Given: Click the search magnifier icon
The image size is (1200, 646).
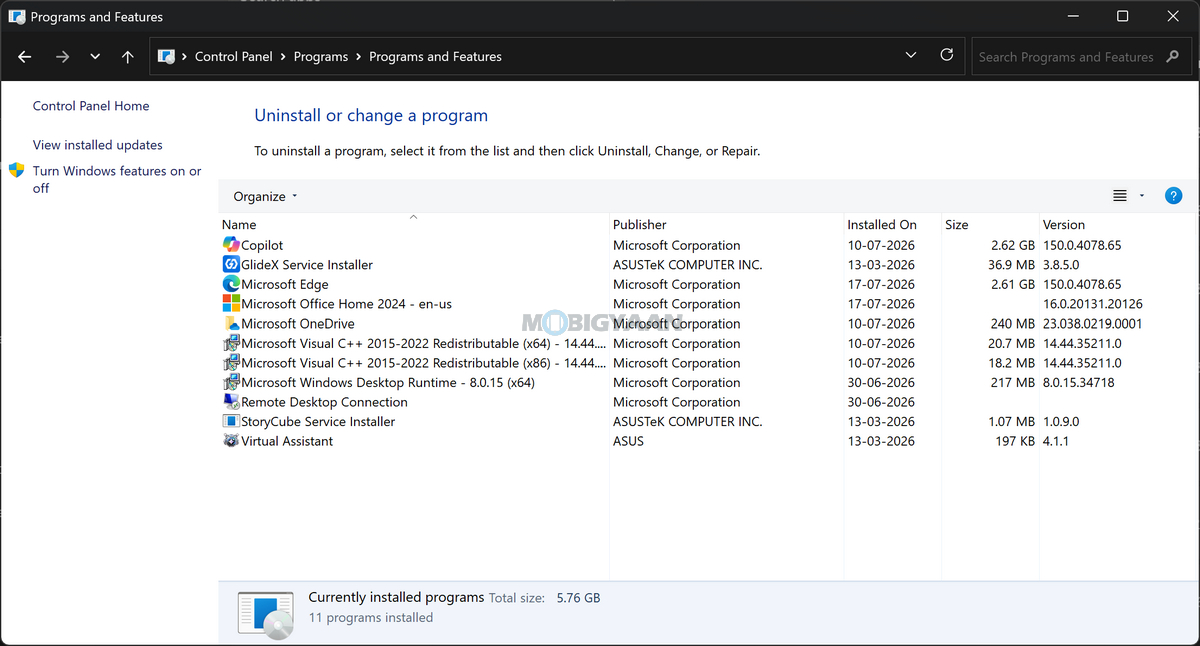Looking at the screenshot, I should 1173,57.
